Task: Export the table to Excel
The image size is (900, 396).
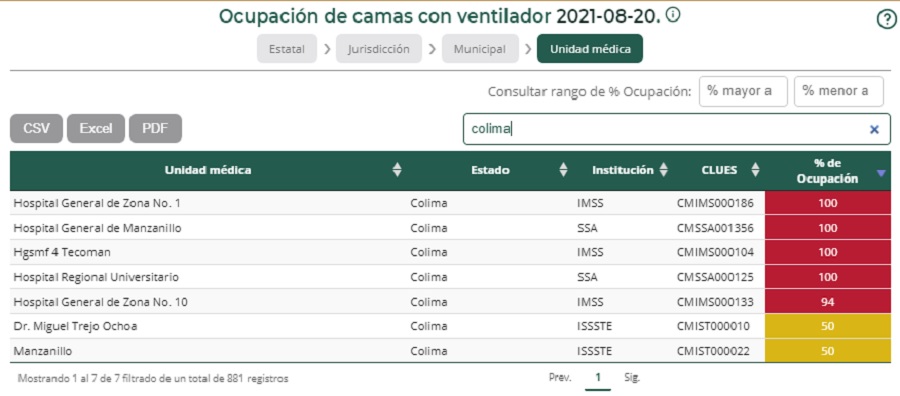Action: [x=96, y=129]
